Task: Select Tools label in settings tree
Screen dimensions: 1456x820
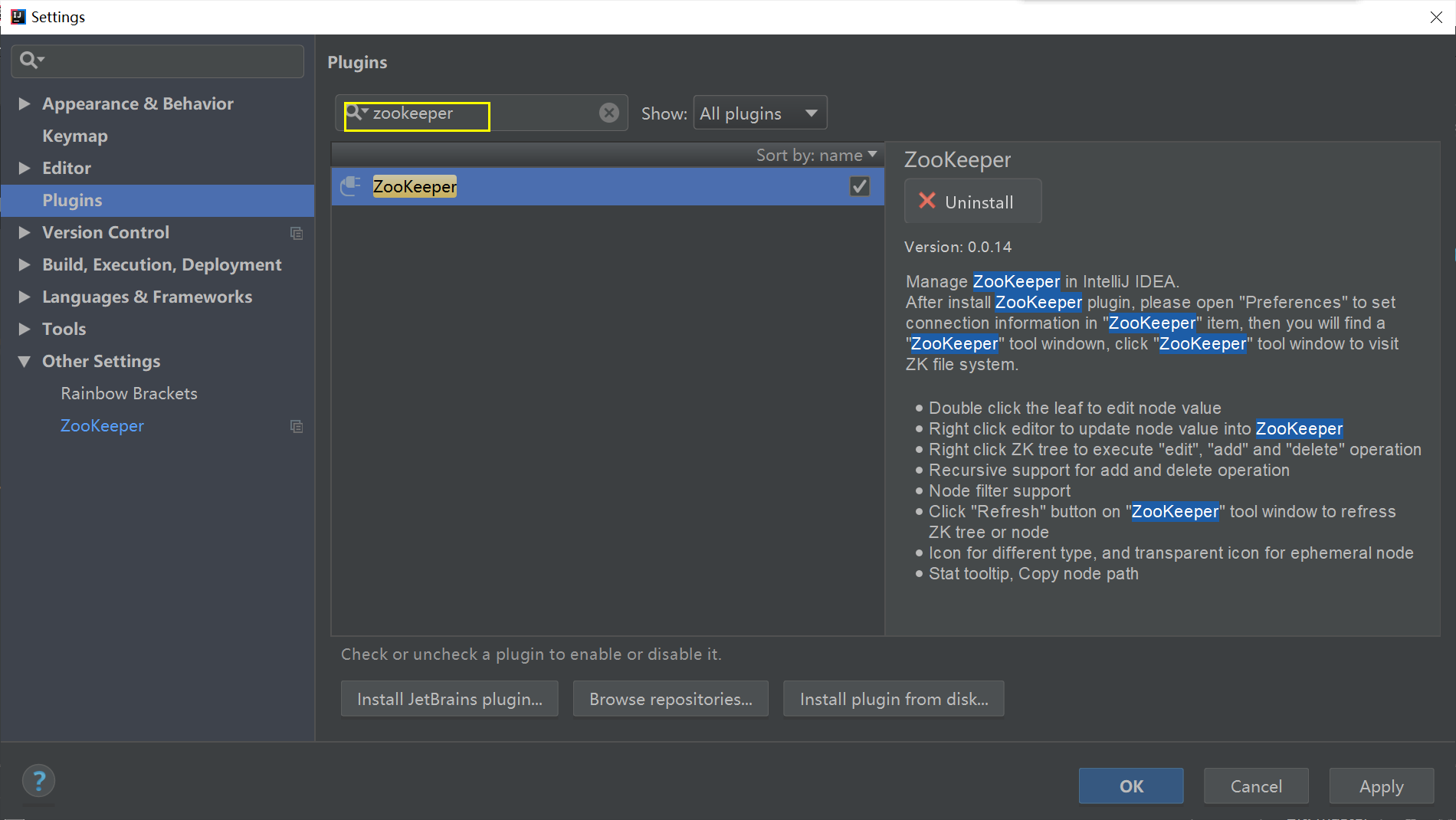Action: point(64,329)
